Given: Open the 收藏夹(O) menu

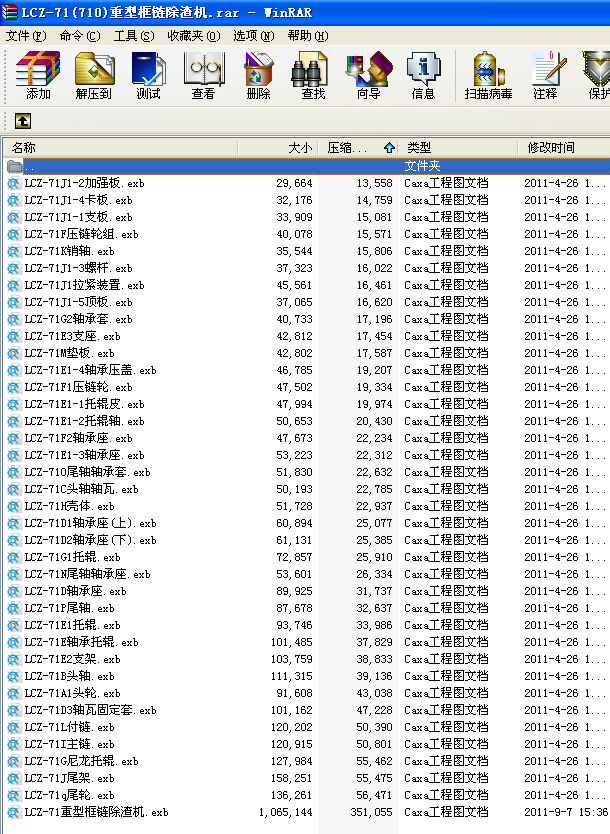Looking at the screenshot, I should pyautogui.click(x=194, y=36).
